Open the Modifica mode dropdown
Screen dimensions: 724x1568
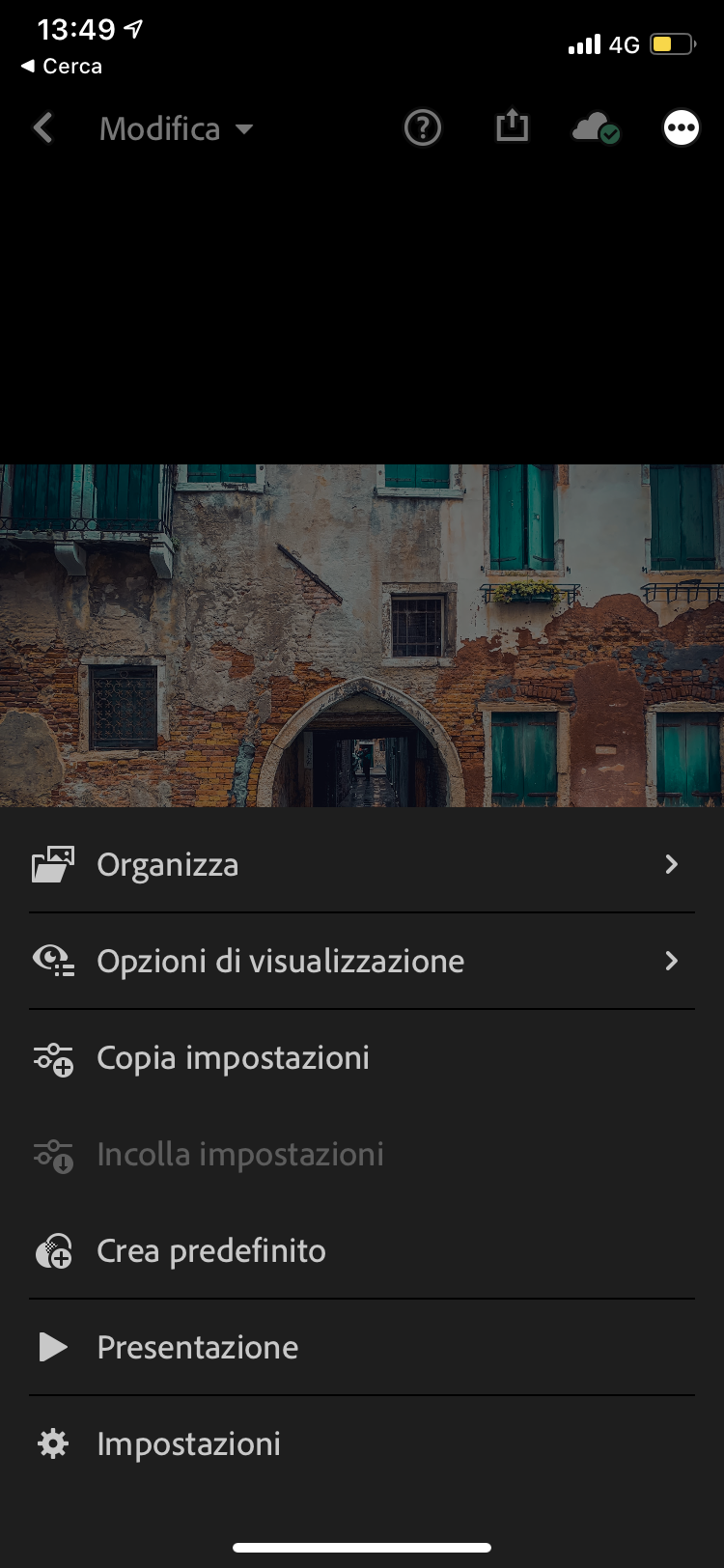(177, 128)
